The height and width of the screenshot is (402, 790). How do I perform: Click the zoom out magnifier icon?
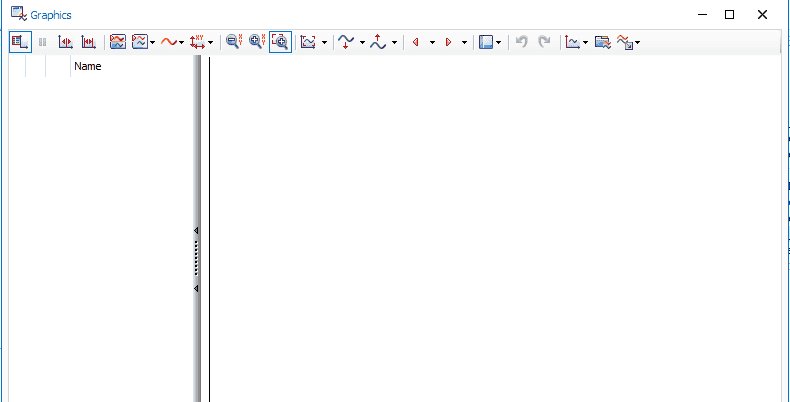point(234,42)
